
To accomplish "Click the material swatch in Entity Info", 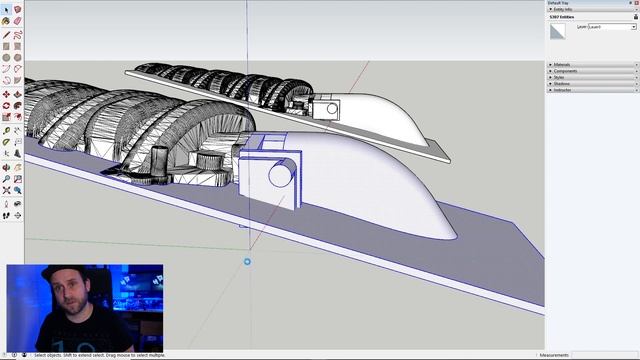I will [558, 31].
